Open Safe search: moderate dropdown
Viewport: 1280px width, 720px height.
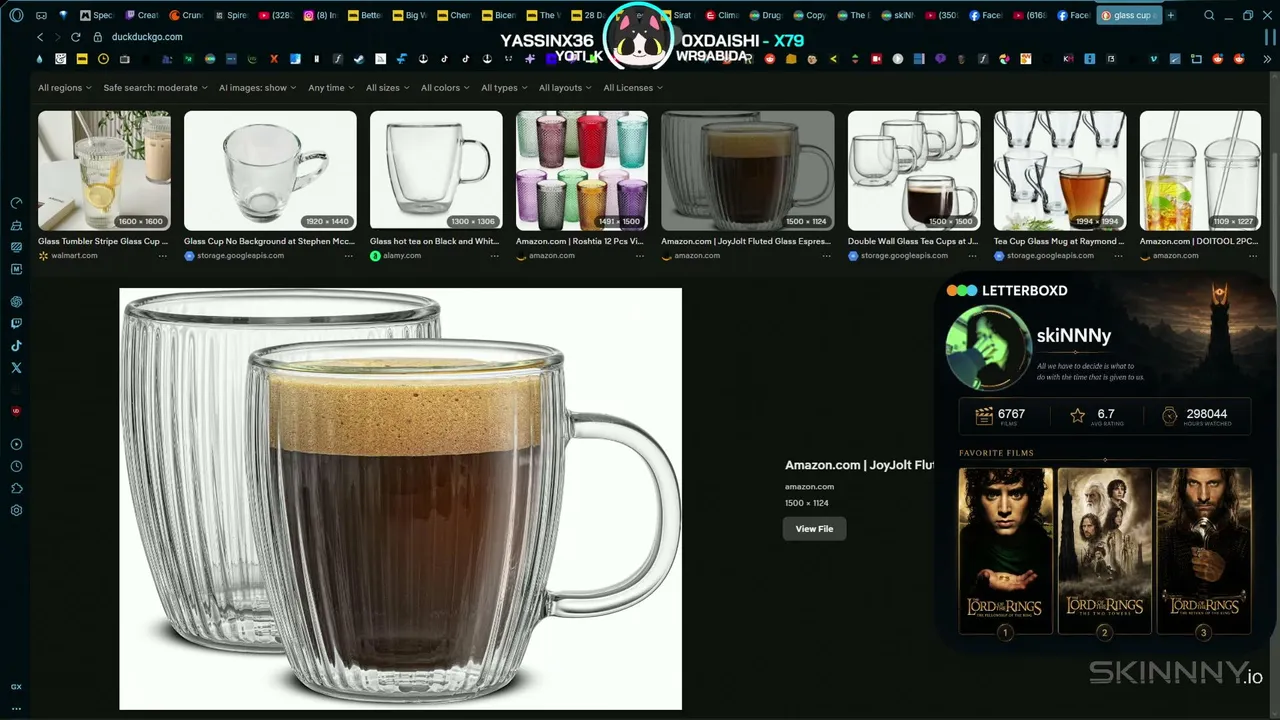point(156,88)
